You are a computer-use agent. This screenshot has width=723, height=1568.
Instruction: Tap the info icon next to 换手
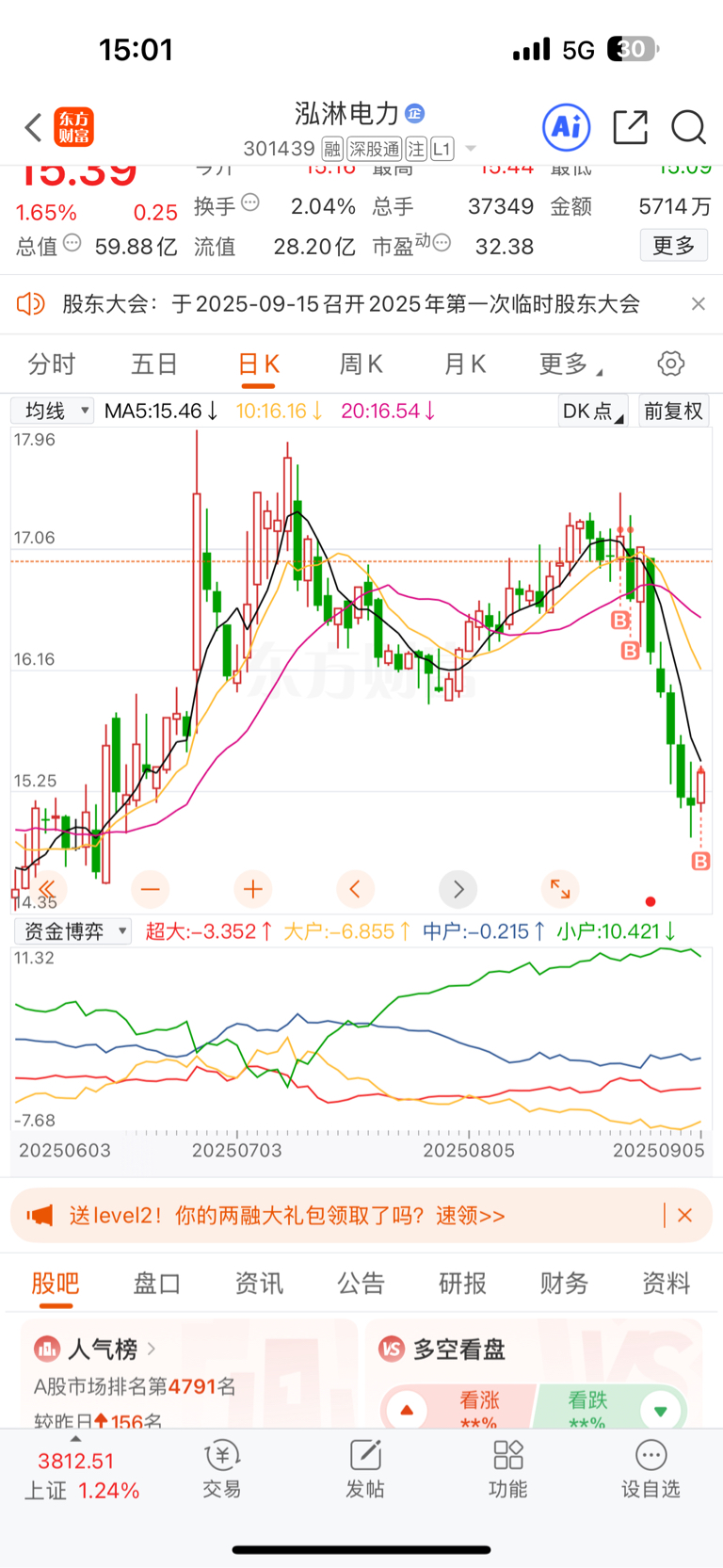(x=250, y=202)
